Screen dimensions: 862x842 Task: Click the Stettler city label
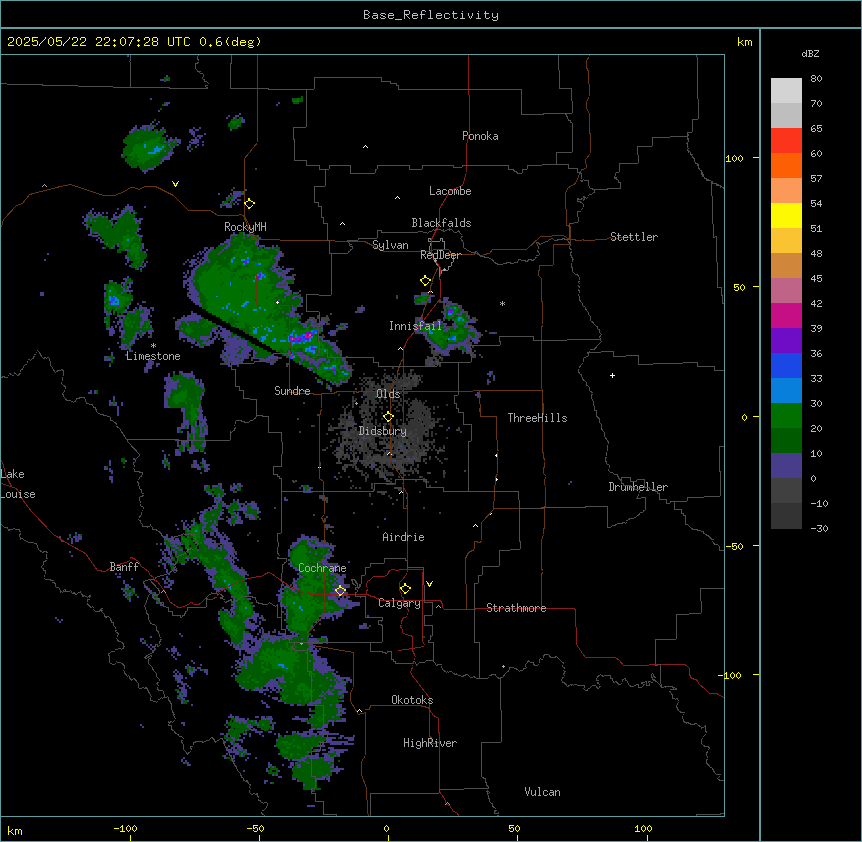pos(634,237)
